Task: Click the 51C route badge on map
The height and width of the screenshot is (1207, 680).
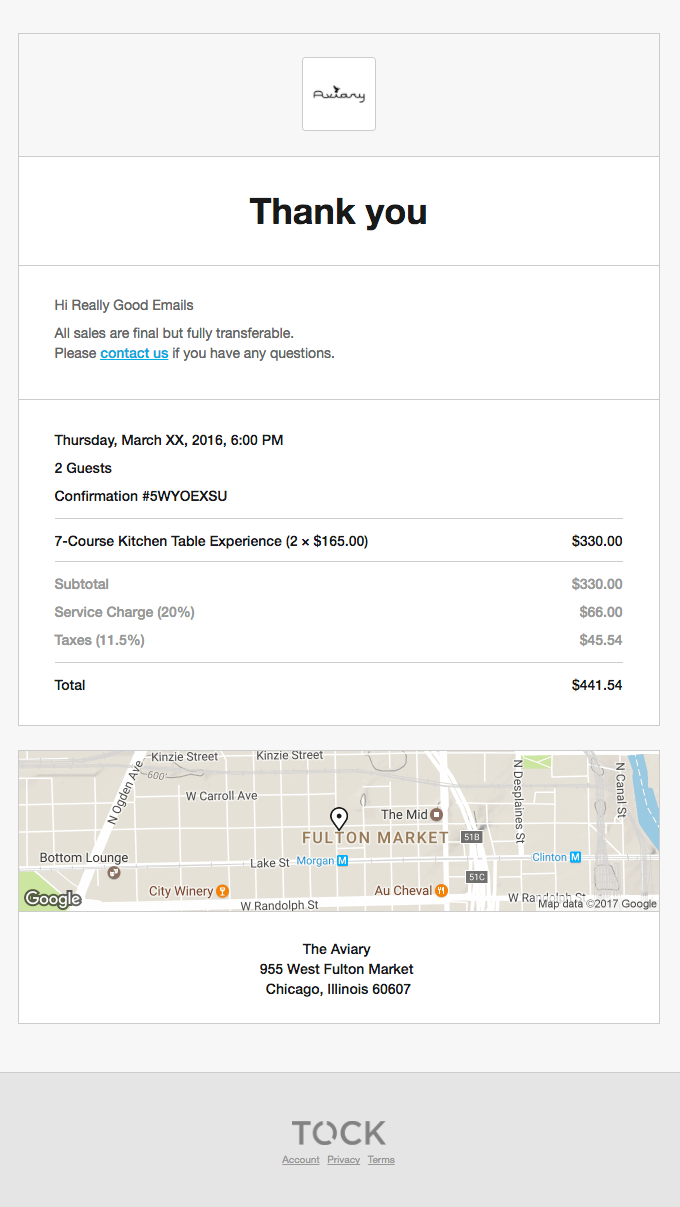Action: [475, 876]
